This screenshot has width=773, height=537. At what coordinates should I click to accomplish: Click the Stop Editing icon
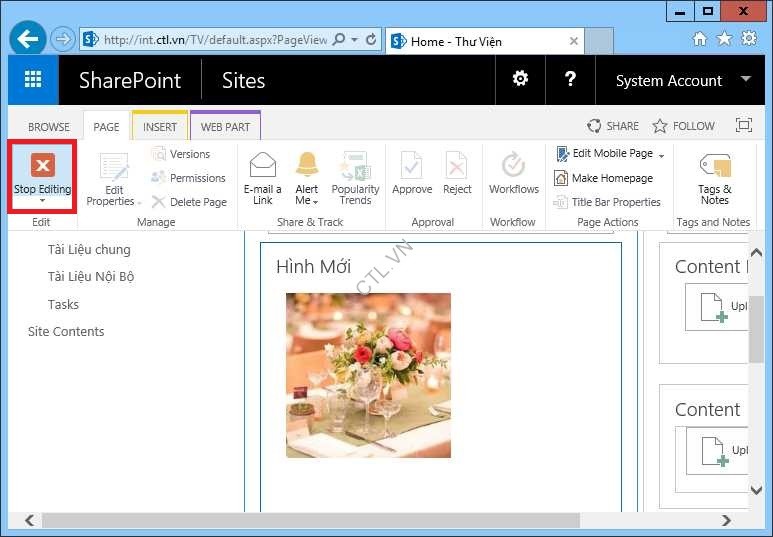[x=42, y=166]
